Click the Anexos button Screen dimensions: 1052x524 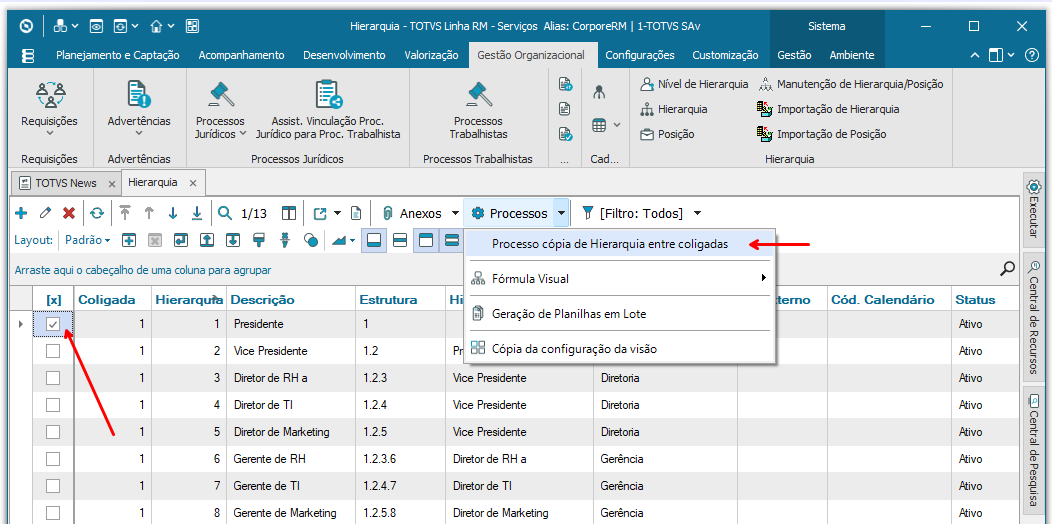click(x=413, y=213)
